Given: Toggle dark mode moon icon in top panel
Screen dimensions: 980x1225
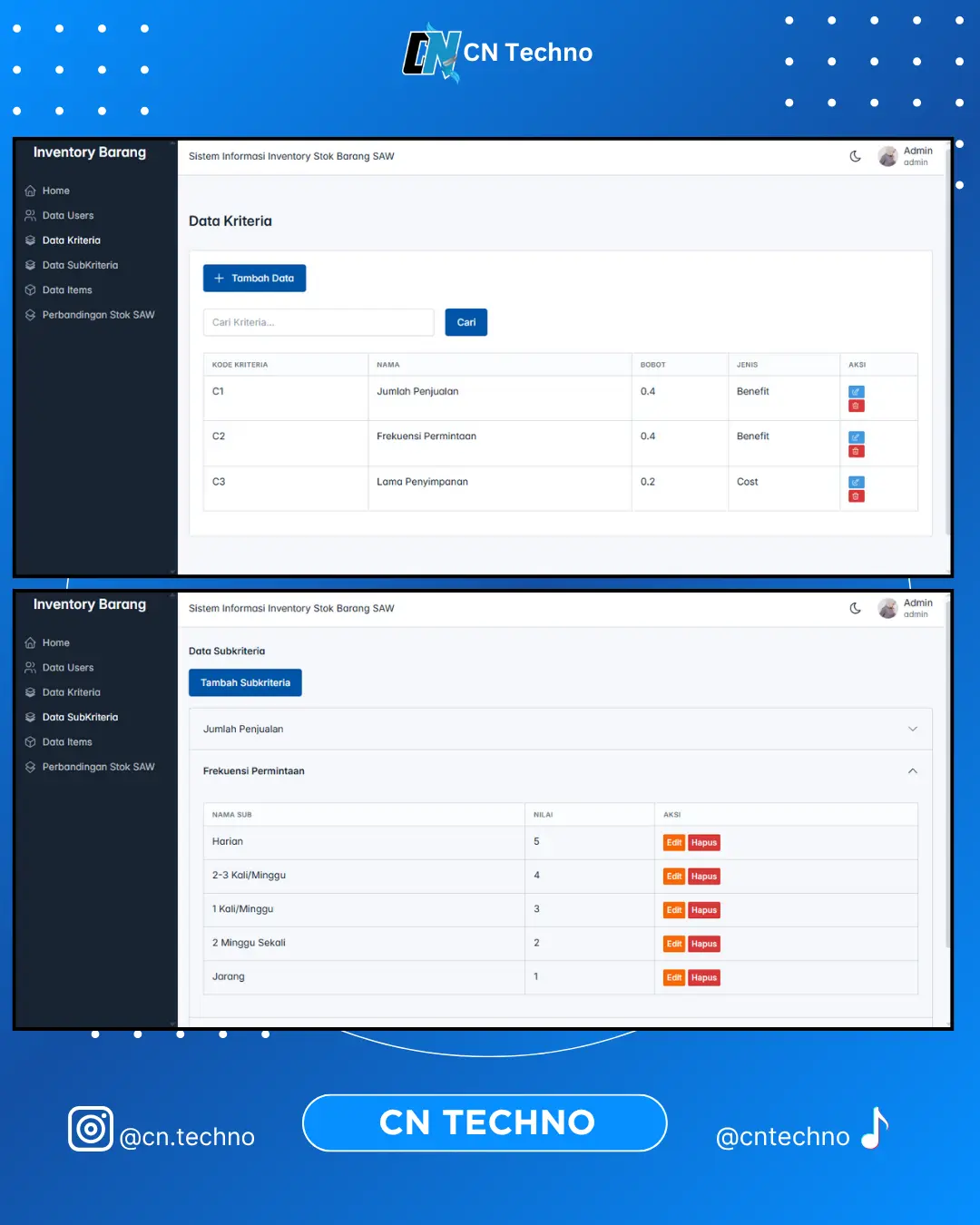Looking at the screenshot, I should (x=855, y=156).
